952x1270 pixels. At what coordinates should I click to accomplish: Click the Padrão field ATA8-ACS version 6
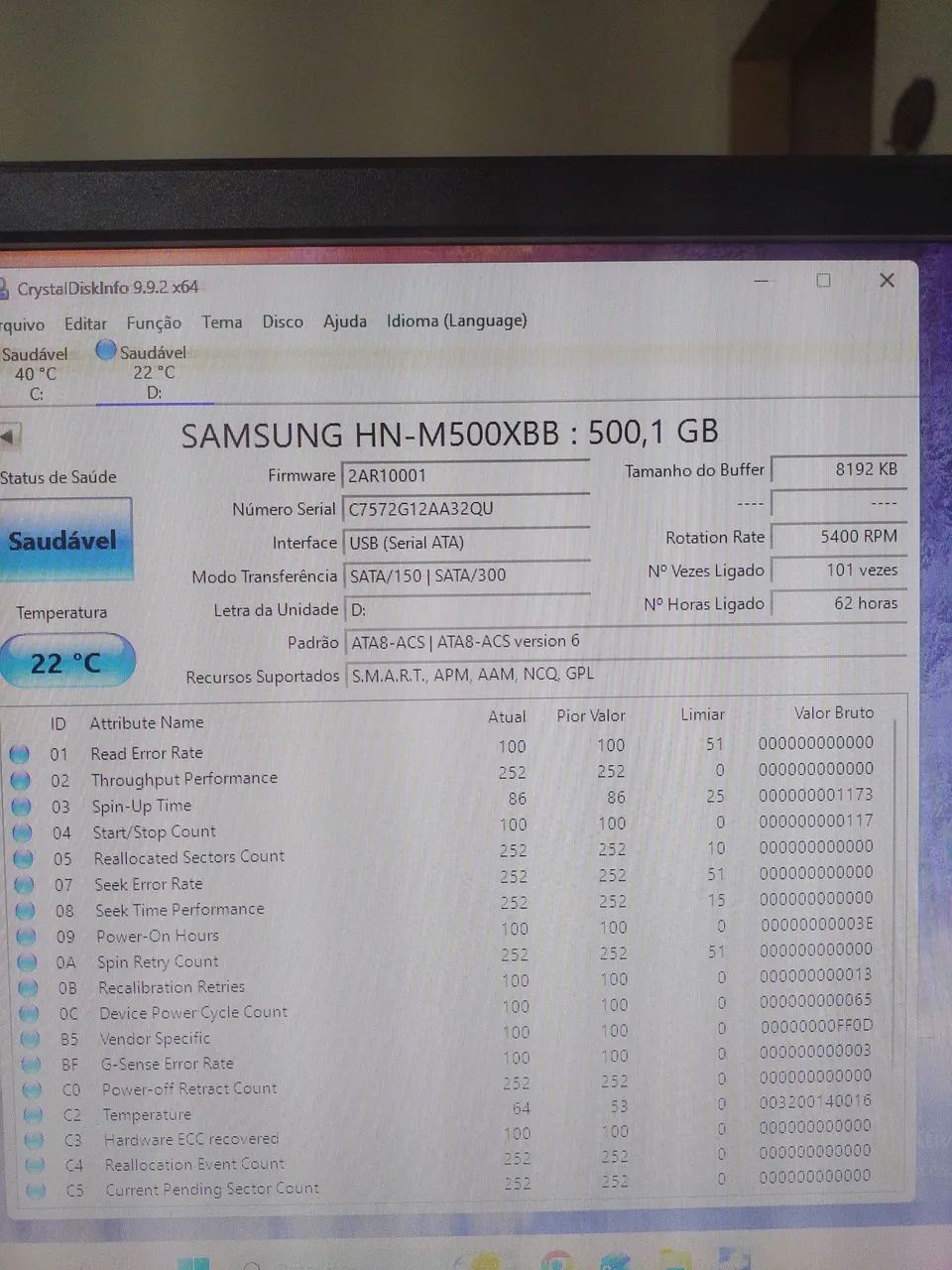click(x=625, y=641)
